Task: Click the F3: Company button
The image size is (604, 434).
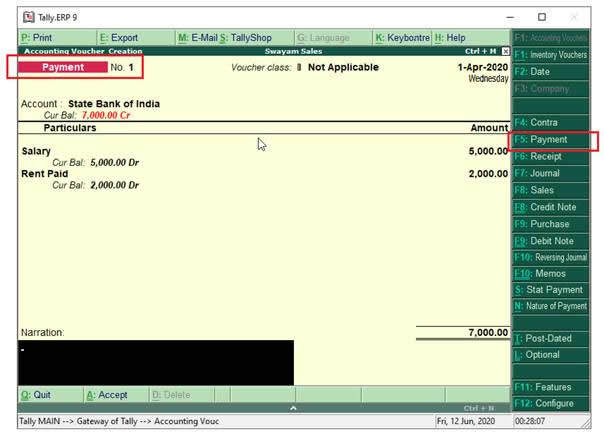Action: 550,89
